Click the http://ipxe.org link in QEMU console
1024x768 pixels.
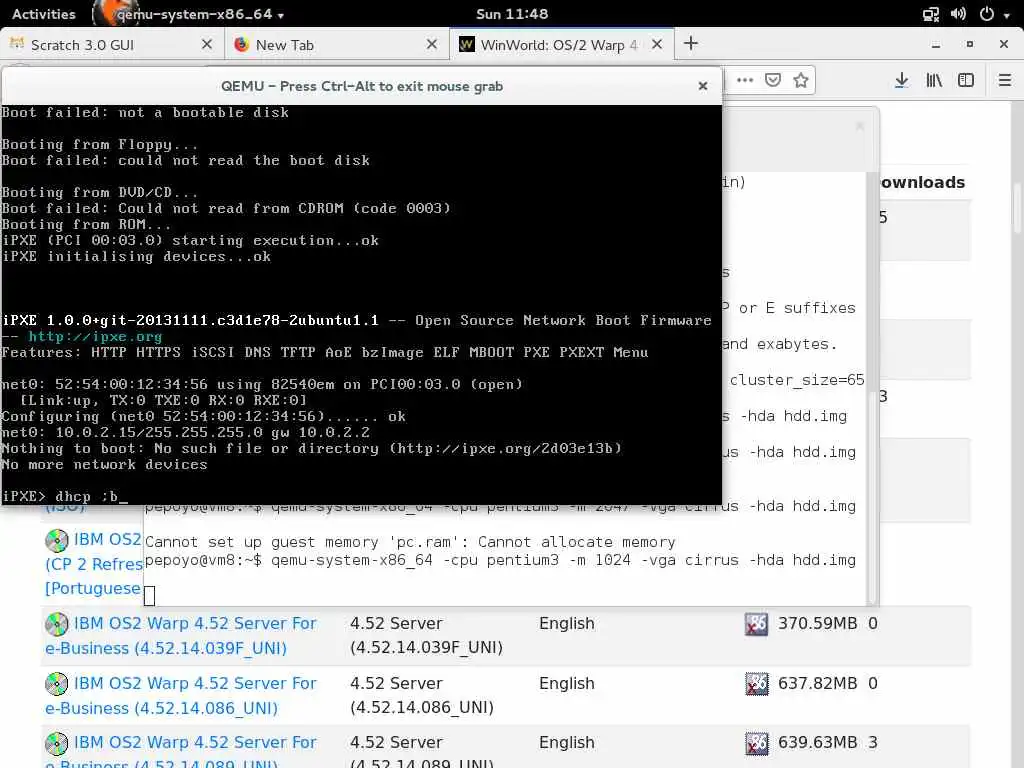tap(95, 336)
